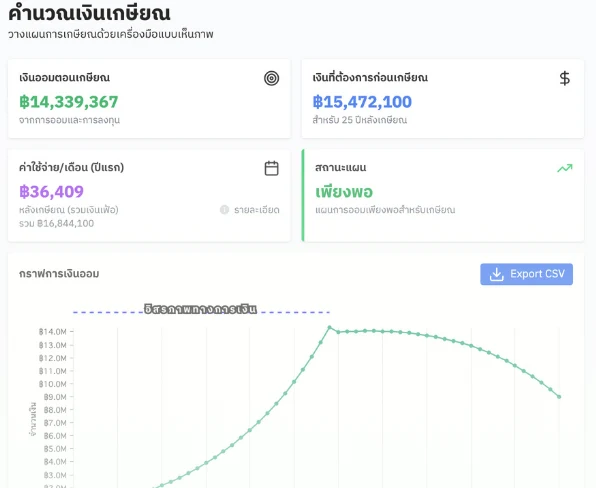
Task: Select the ฿36,409 monthly expense value
Action: 51,192
